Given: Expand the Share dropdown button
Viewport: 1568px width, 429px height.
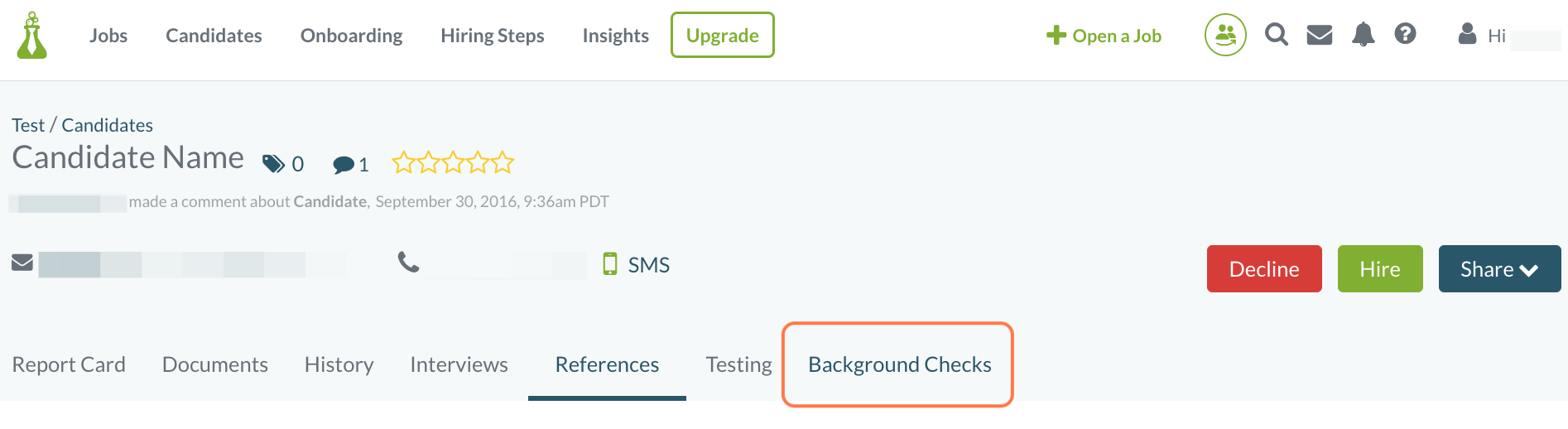Looking at the screenshot, I should (1499, 269).
